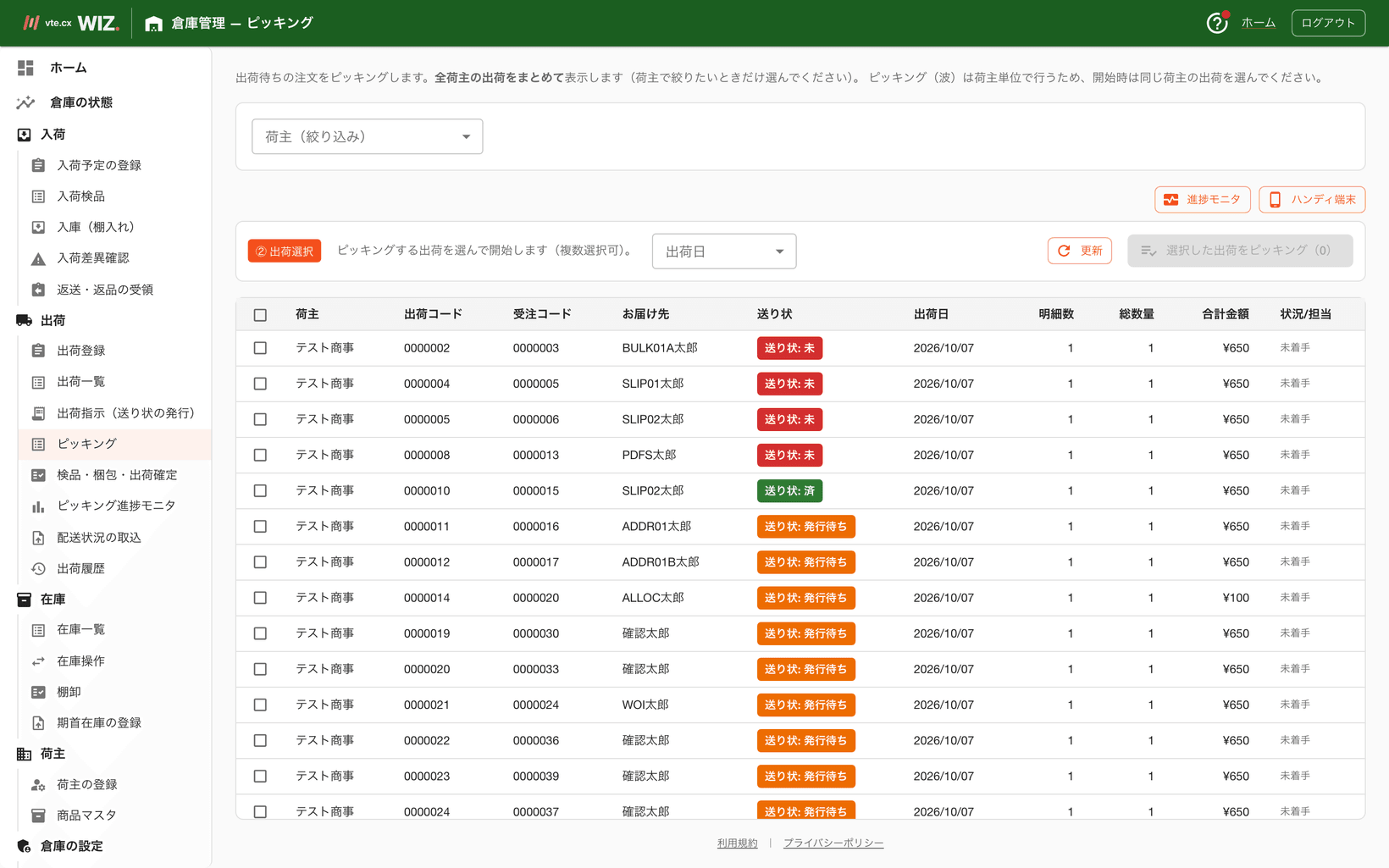Click the warehouse icon in header
This screenshot has height=868, width=1389.
coord(153,24)
